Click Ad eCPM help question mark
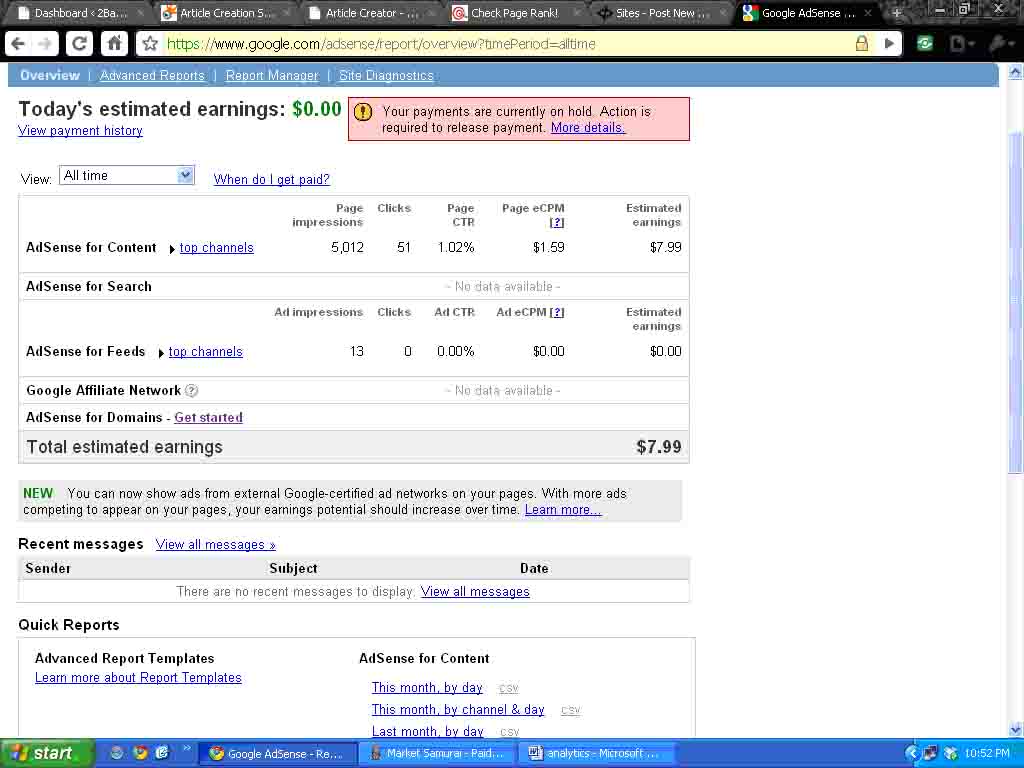 point(556,312)
